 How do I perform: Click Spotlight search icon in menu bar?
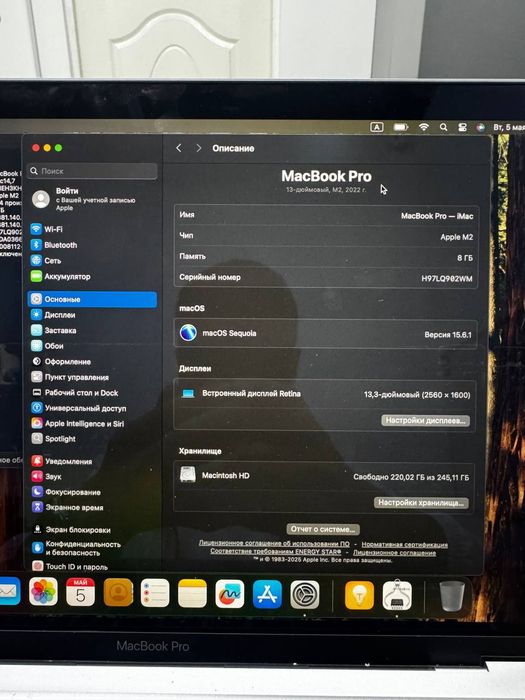point(443,127)
